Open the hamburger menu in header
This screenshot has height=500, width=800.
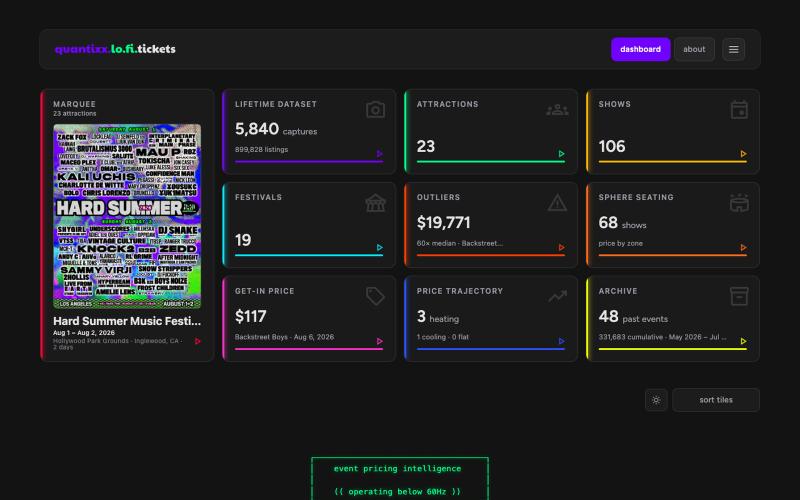[733, 49]
